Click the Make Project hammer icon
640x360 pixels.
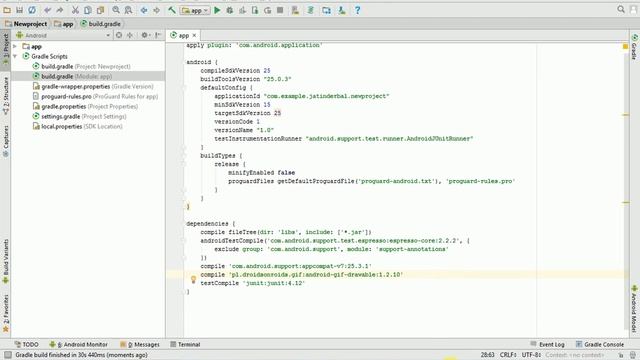coord(172,10)
